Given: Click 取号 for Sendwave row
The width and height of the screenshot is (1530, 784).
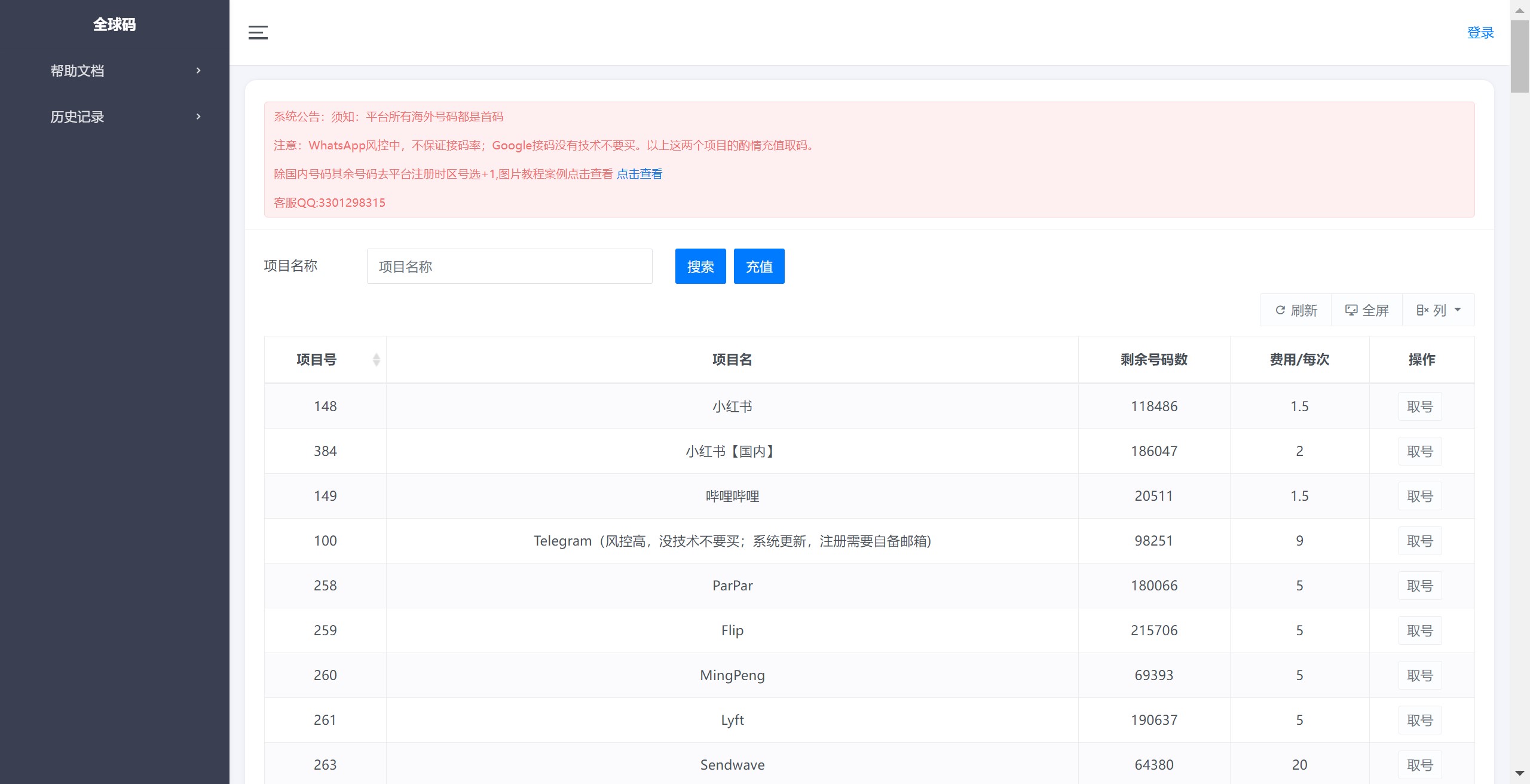Looking at the screenshot, I should tap(1420, 765).
